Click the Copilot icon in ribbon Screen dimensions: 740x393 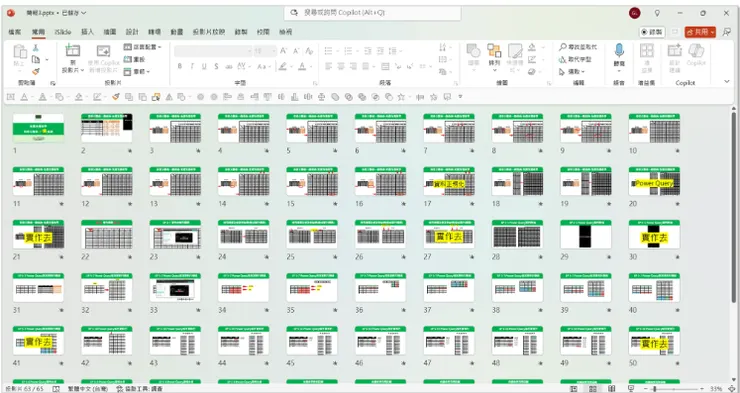point(696,51)
